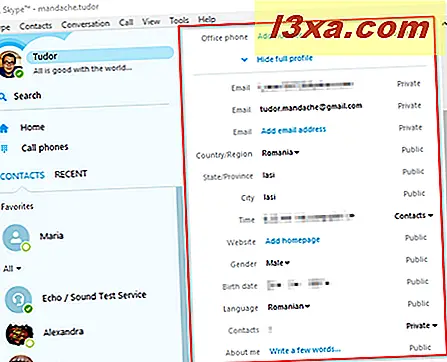The width and height of the screenshot is (447, 362).
Task: Click the Search magnifier icon
Action: (3, 97)
